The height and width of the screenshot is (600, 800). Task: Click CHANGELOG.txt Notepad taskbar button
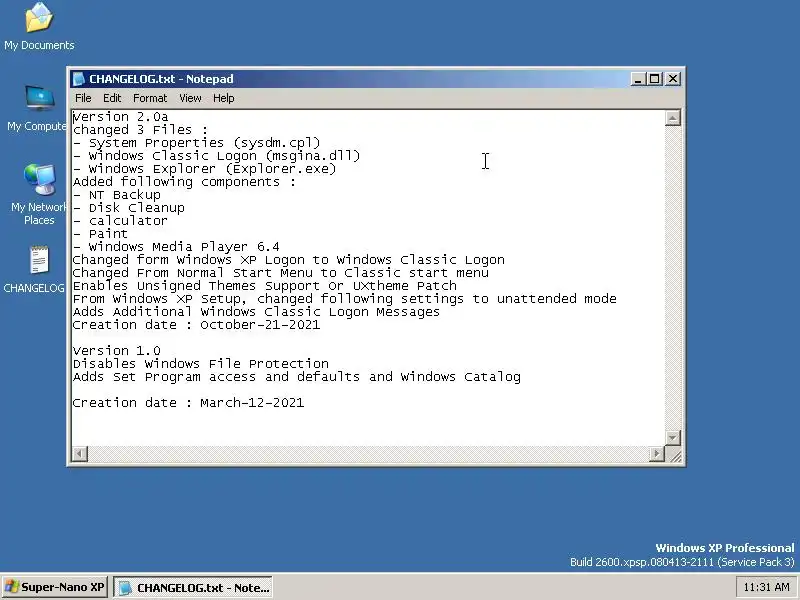[x=193, y=587]
